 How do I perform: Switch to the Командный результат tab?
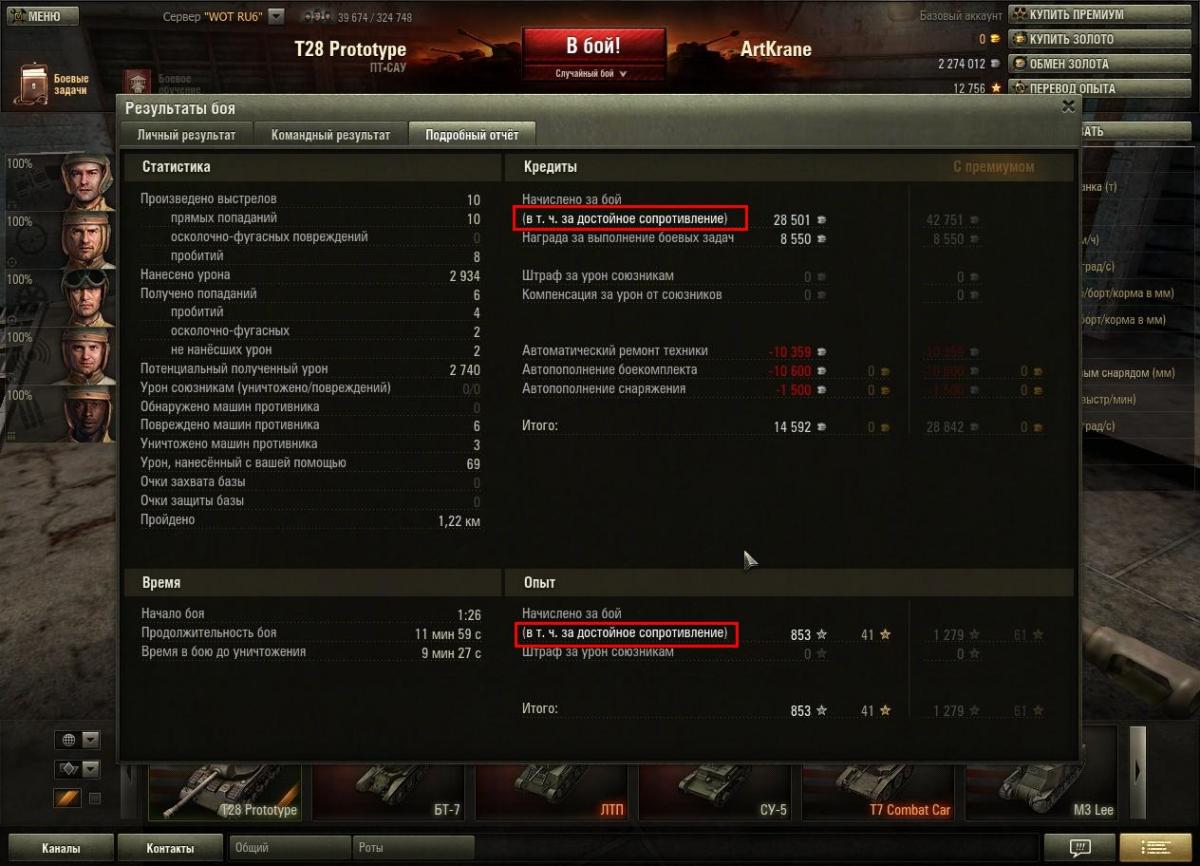330,135
